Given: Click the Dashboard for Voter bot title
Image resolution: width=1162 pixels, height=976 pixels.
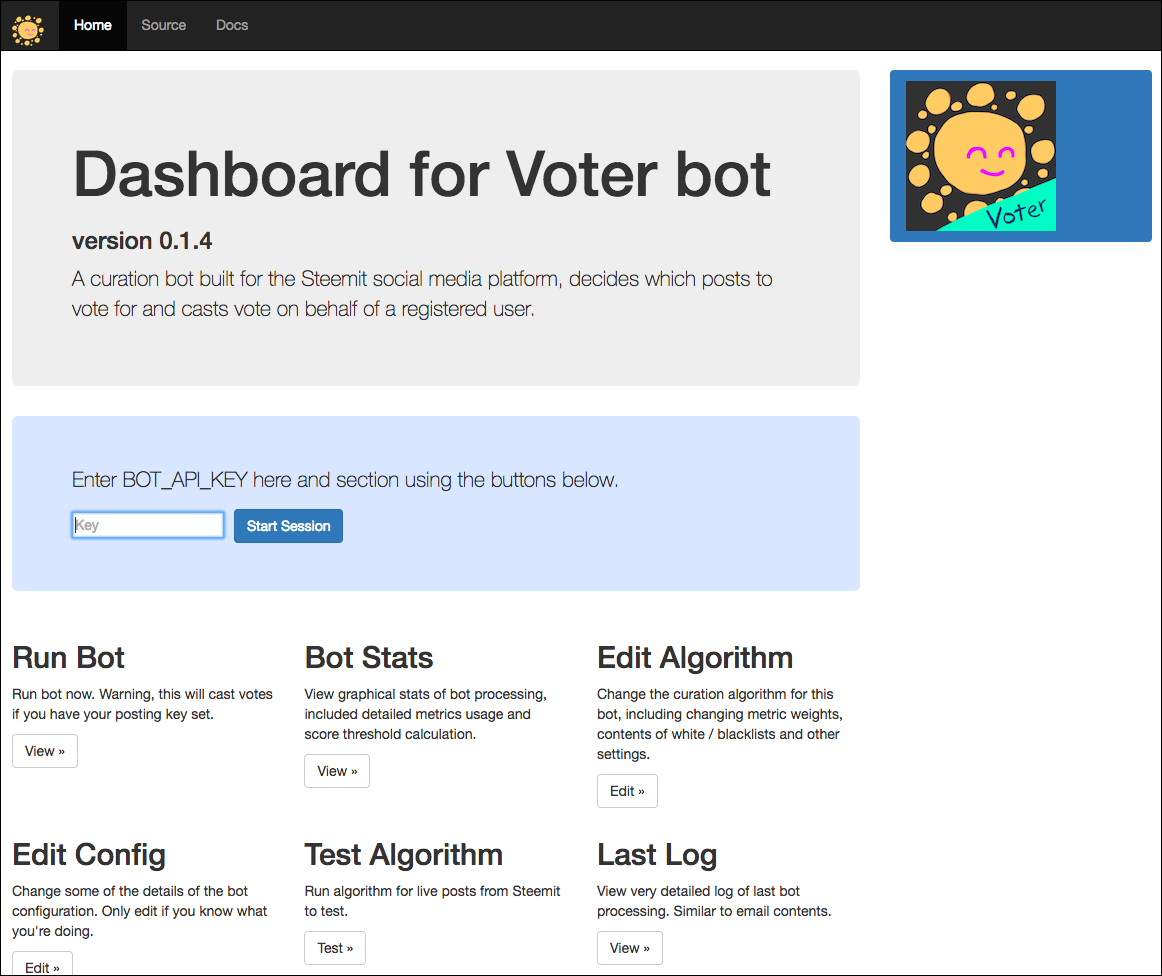Looking at the screenshot, I should coord(422,174).
